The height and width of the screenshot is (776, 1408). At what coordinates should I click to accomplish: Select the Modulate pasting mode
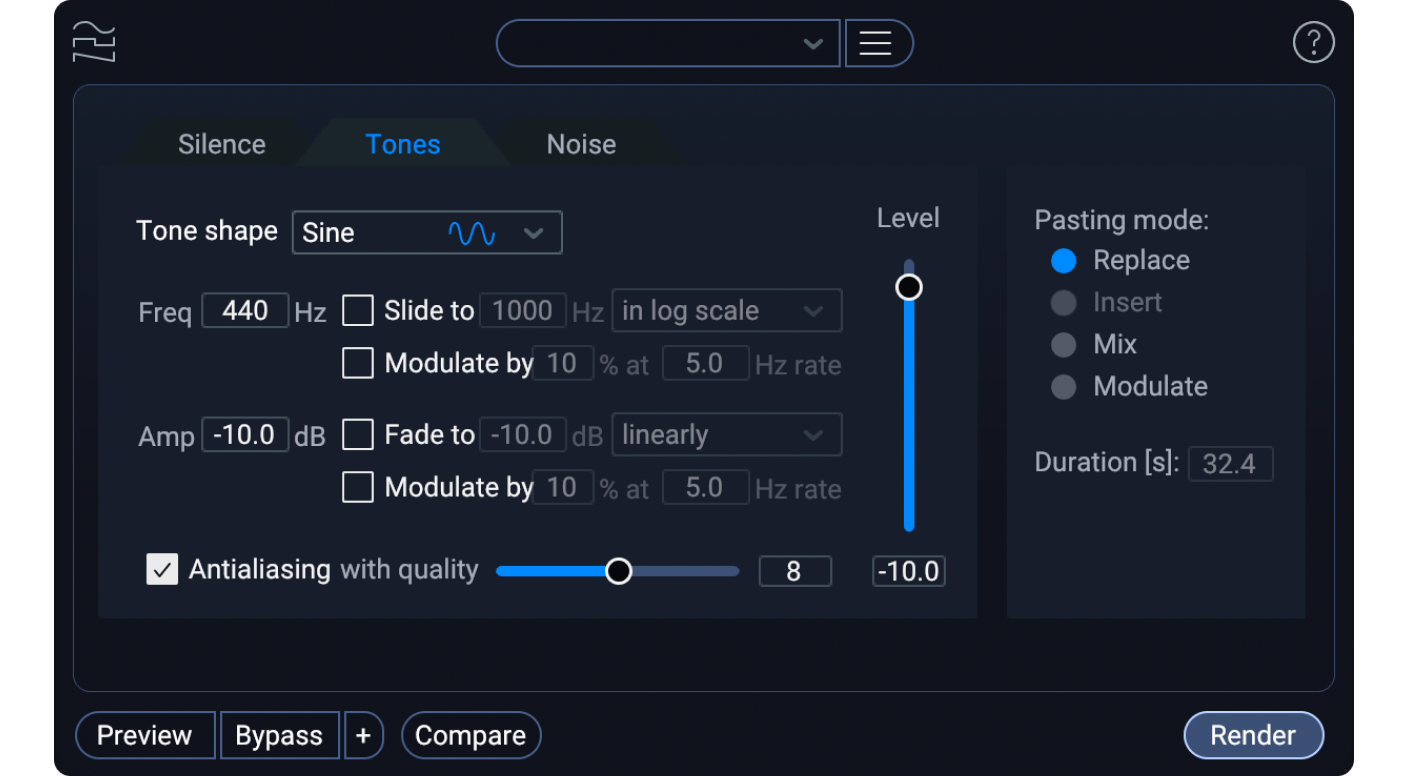tap(1064, 387)
